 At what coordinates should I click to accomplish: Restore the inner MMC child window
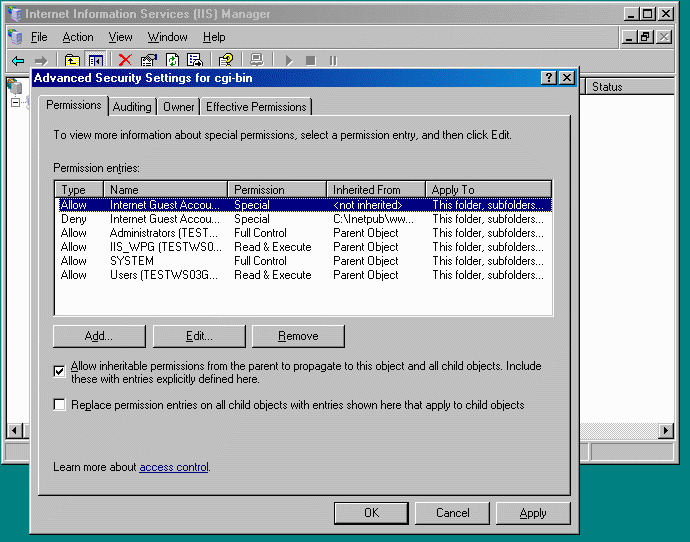coord(646,37)
